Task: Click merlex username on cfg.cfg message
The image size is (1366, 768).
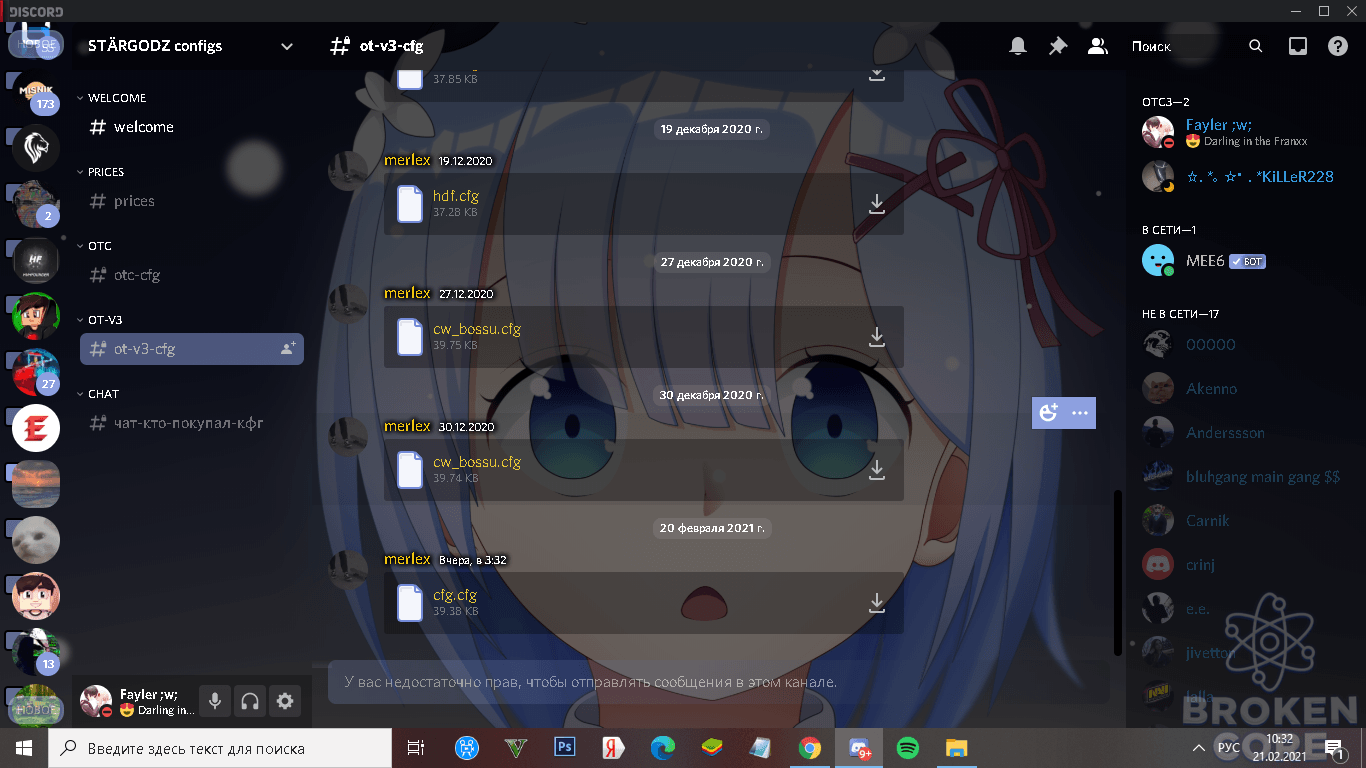Action: coord(407,559)
